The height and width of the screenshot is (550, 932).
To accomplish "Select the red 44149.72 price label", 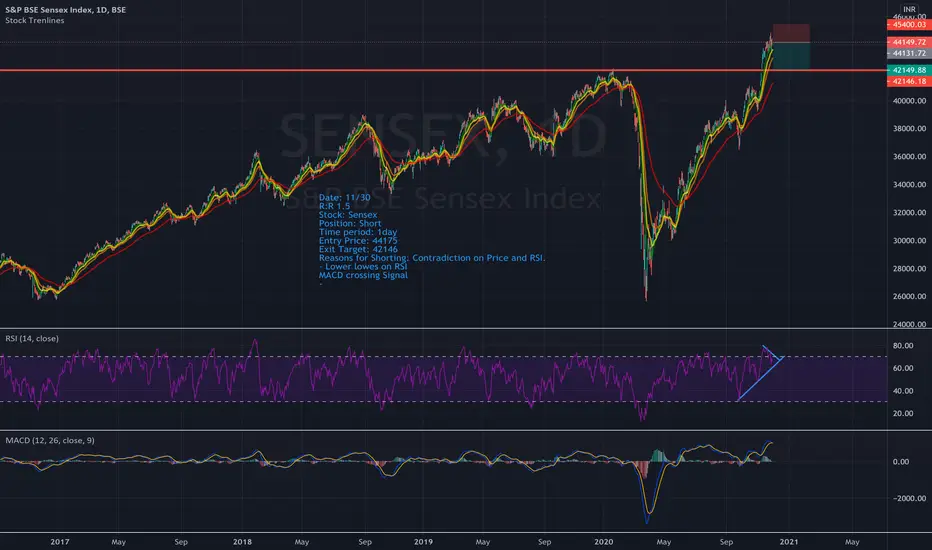I will click(909, 42).
